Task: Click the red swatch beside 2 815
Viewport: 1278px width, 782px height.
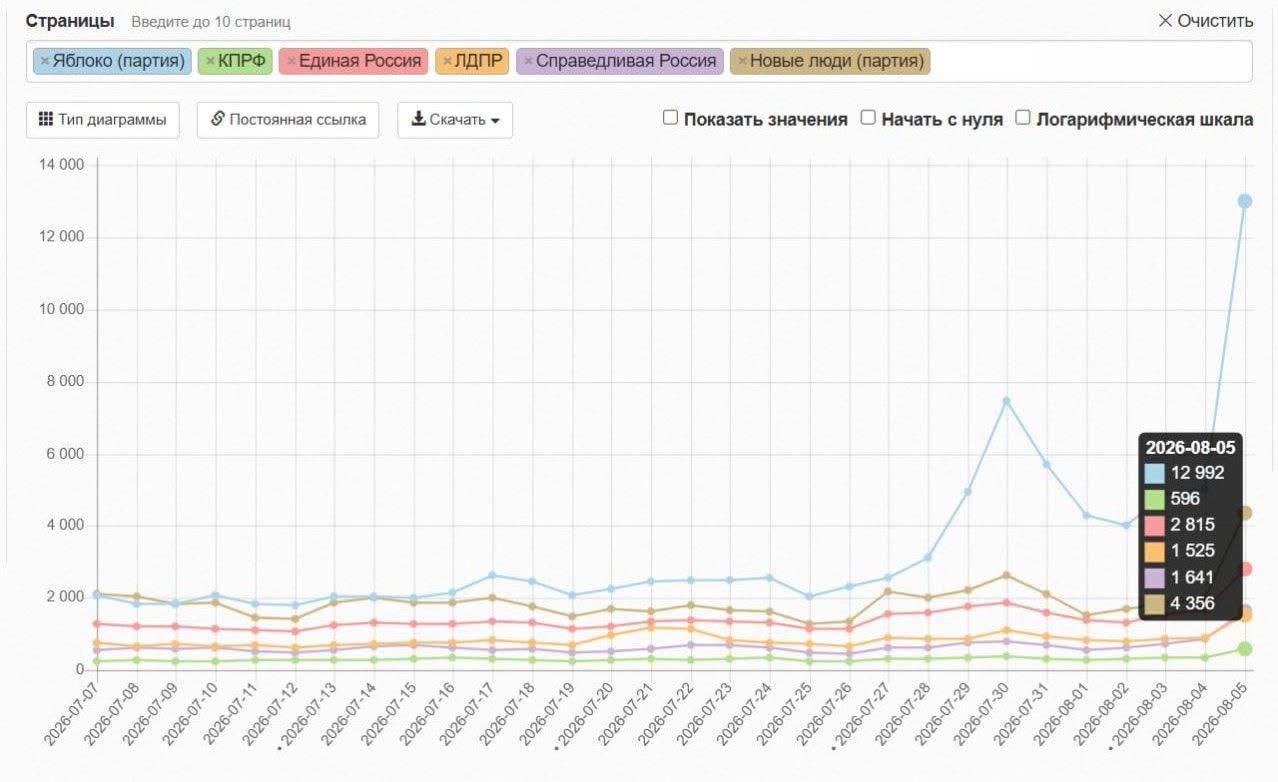Action: [1156, 525]
